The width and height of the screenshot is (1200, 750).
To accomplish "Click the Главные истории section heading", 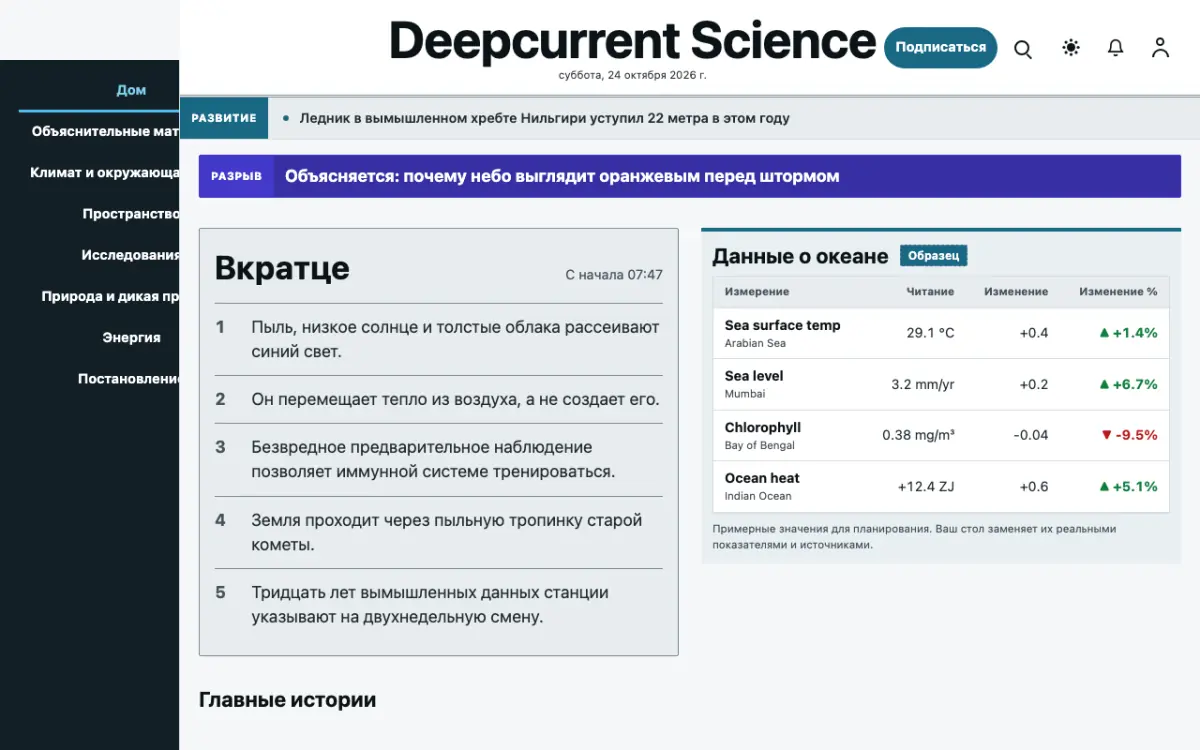I will point(288,700).
